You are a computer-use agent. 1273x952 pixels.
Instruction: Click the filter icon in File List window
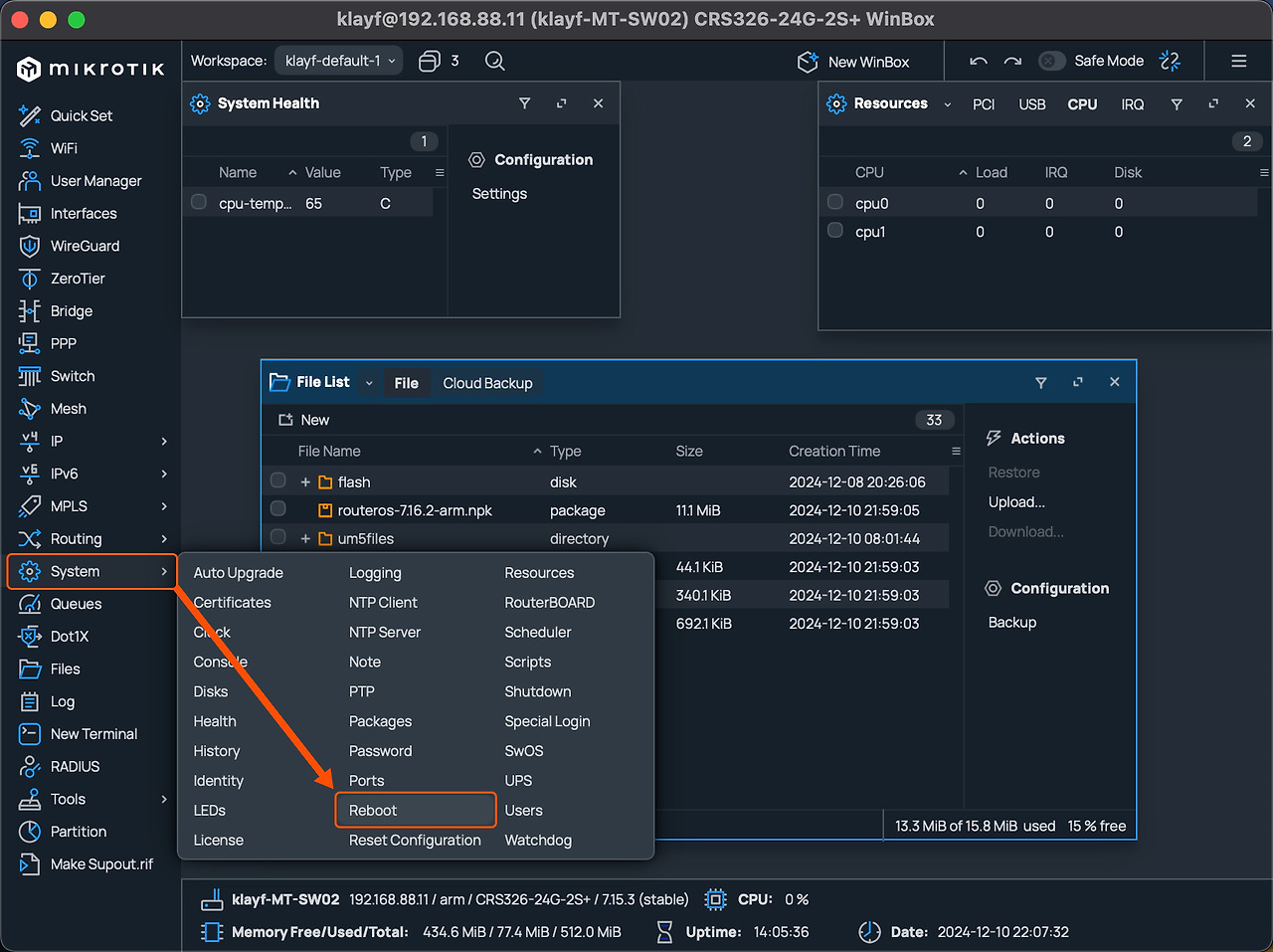(1040, 382)
